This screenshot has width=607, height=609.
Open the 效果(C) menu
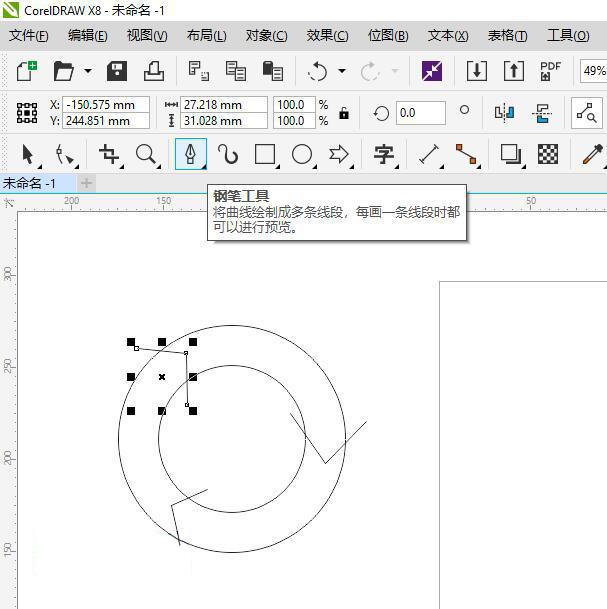[327, 35]
